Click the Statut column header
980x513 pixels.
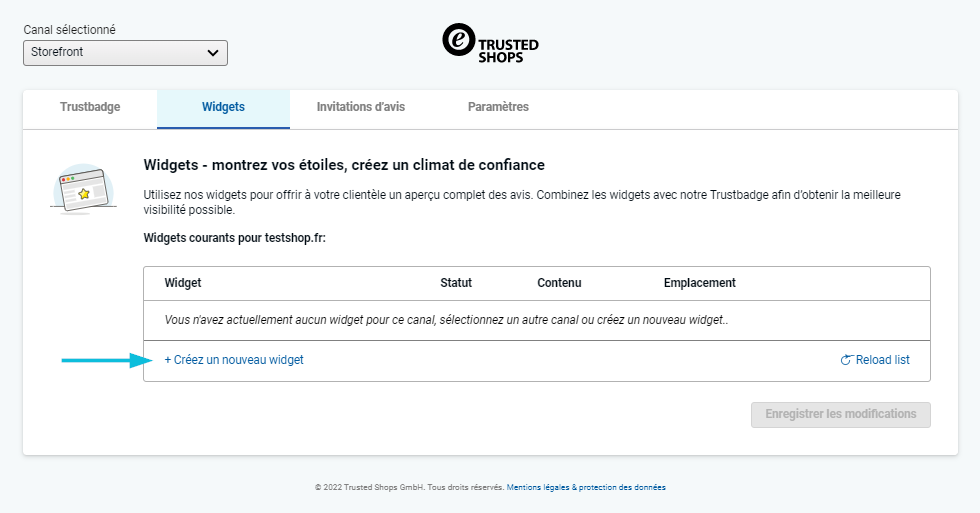(x=456, y=283)
